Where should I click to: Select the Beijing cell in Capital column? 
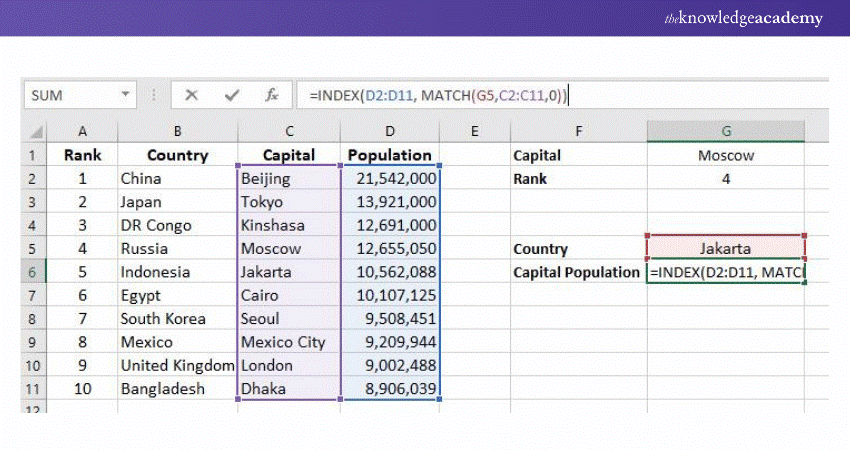click(288, 179)
